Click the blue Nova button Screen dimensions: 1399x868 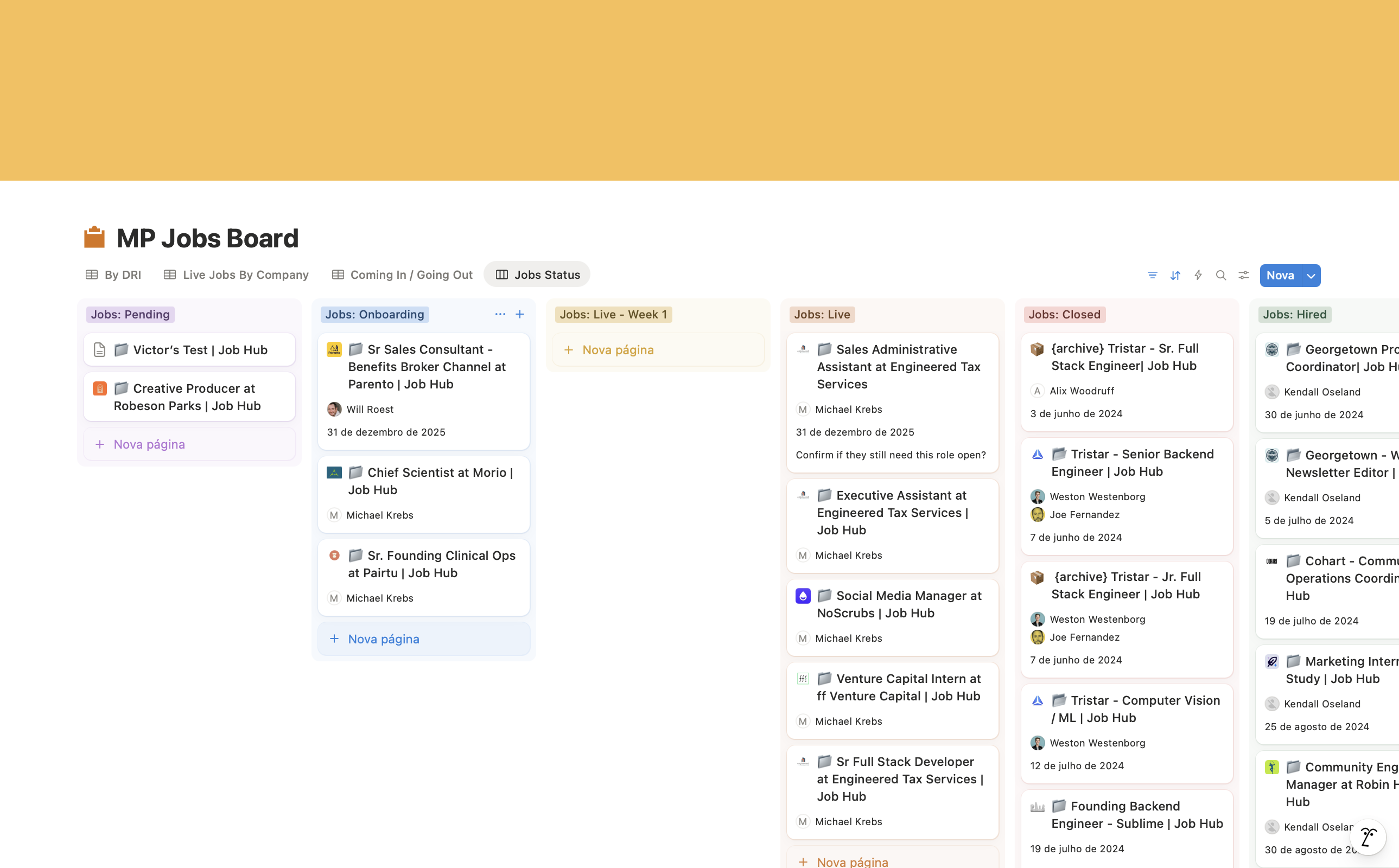pyautogui.click(x=1280, y=276)
